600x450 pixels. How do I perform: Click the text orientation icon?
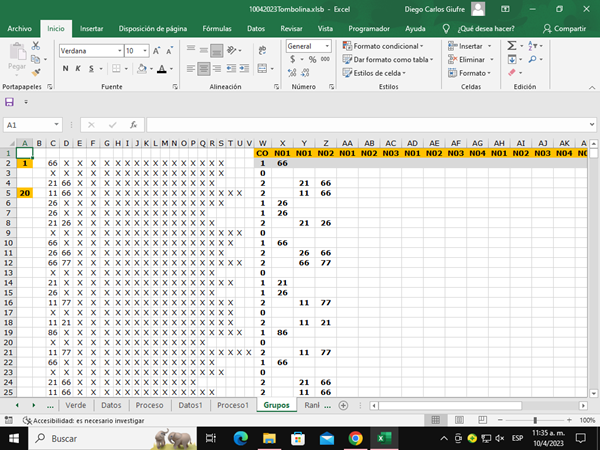[232, 50]
